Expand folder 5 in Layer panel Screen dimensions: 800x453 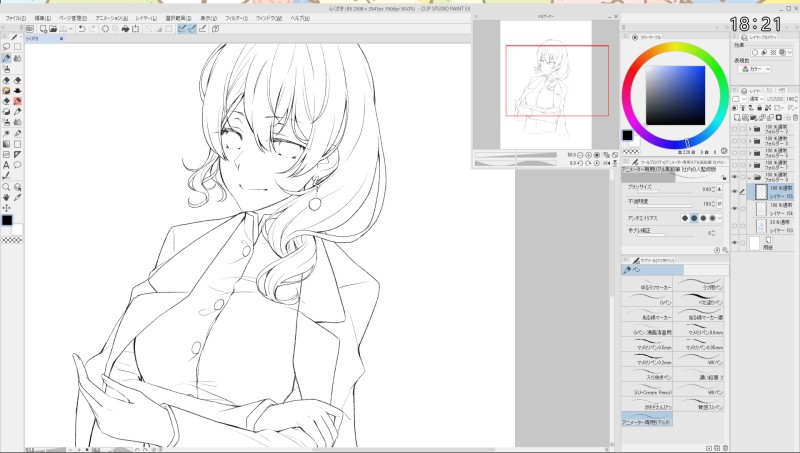coord(749,153)
